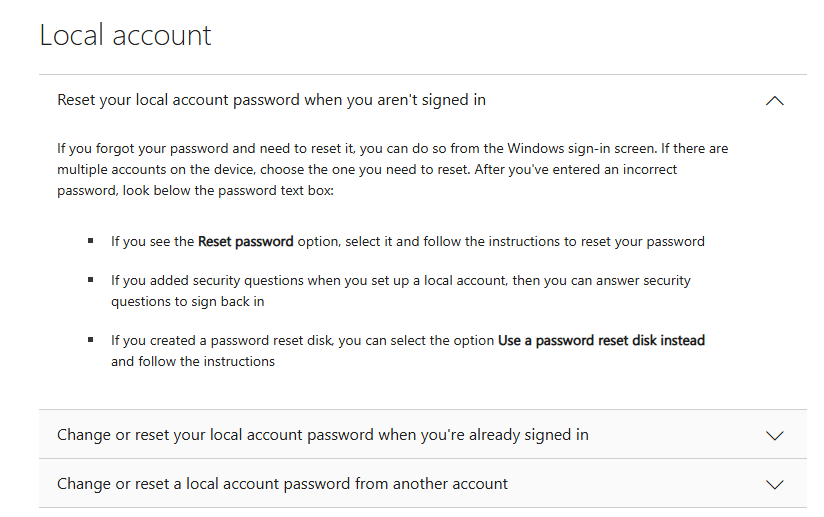Click "password, look below the password text box:" line
Screen dimensions: 824x517
tap(195, 190)
